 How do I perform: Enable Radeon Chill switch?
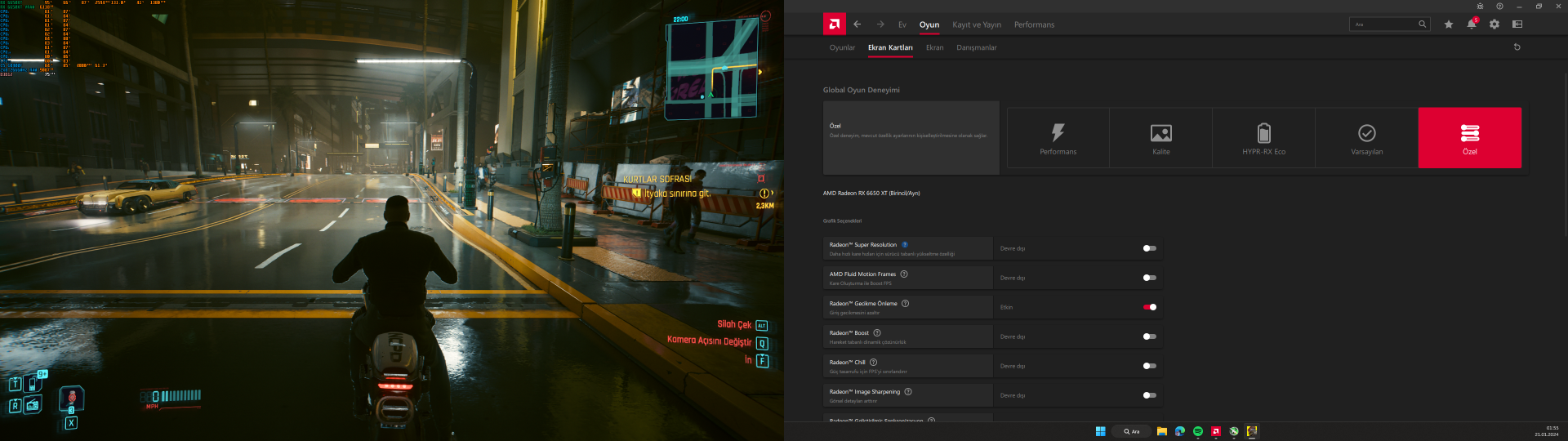pos(1150,366)
